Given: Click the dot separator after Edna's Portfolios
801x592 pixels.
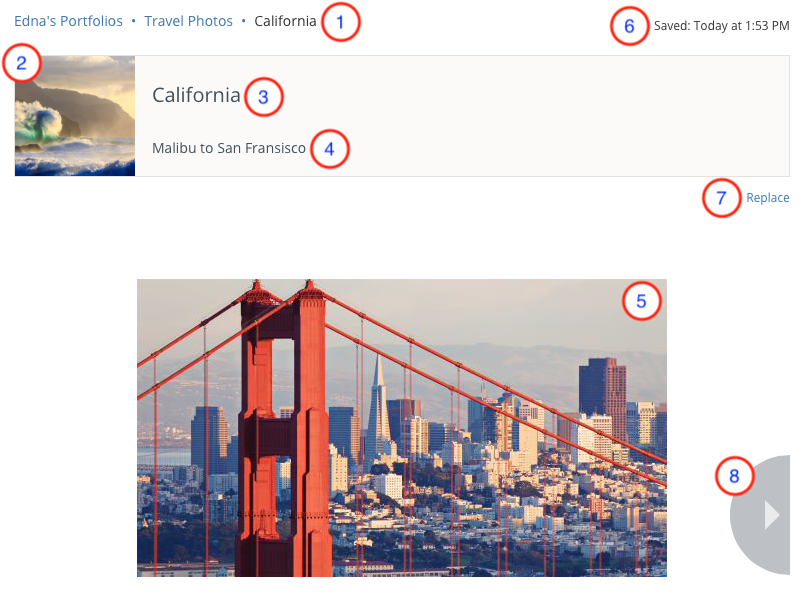Looking at the screenshot, I should pos(134,21).
